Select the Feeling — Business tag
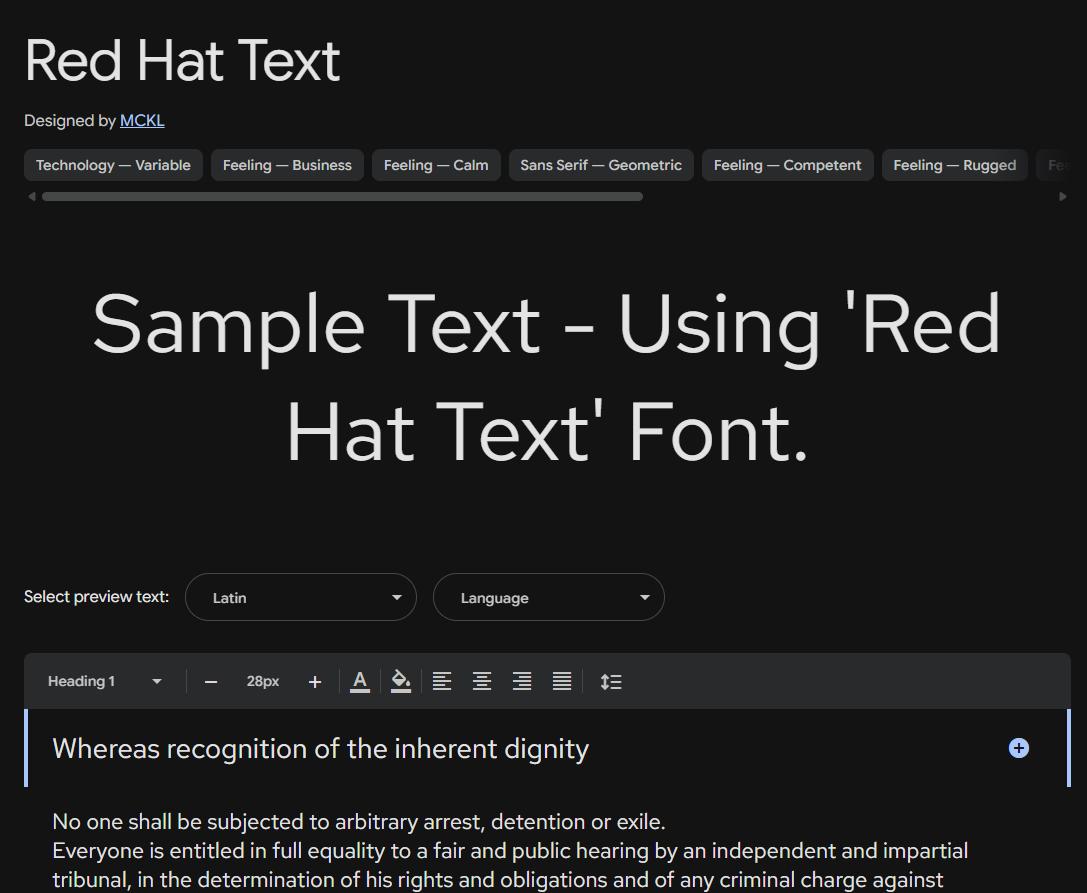The width and height of the screenshot is (1087, 893). (287, 165)
